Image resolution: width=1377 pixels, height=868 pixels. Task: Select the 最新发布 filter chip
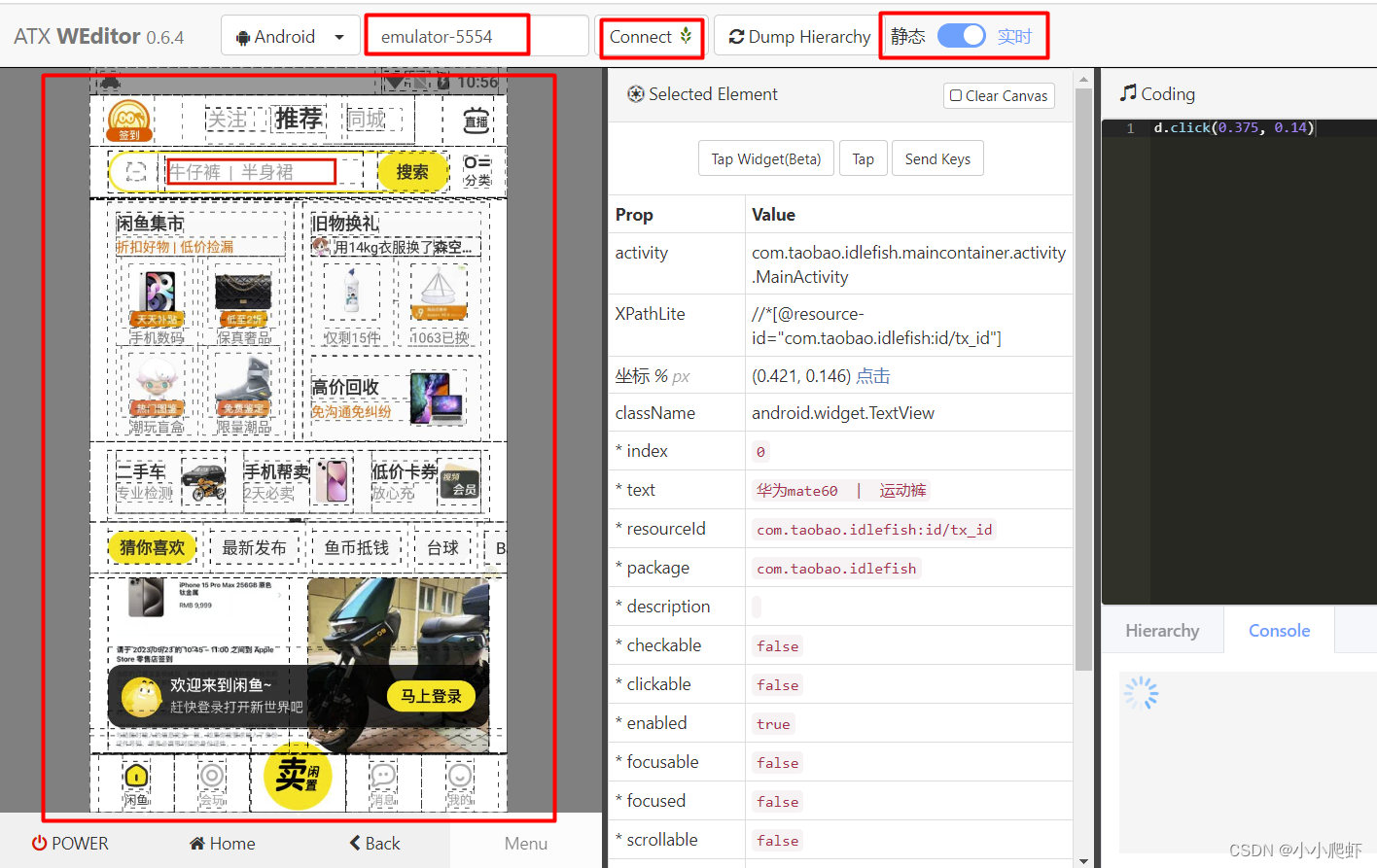pyautogui.click(x=254, y=548)
